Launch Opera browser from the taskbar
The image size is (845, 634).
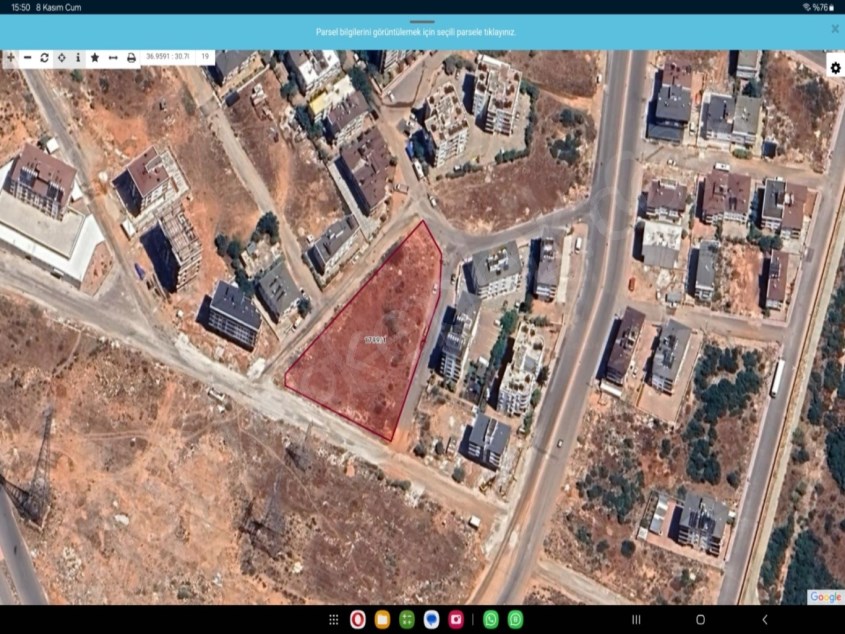click(357, 620)
